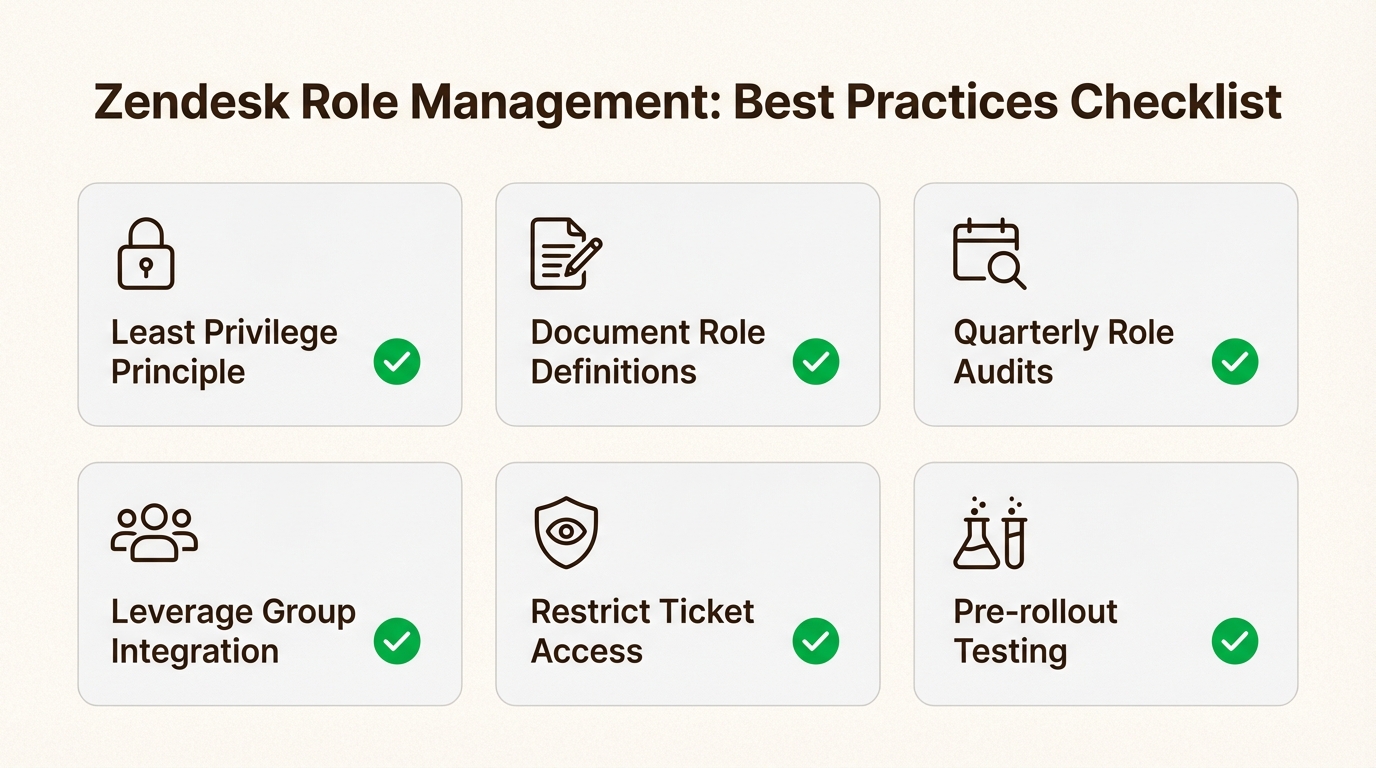This screenshot has height=768, width=1376.
Task: Toggle the Restrict Ticket Access checkmark
Action: pyautogui.click(x=816, y=641)
